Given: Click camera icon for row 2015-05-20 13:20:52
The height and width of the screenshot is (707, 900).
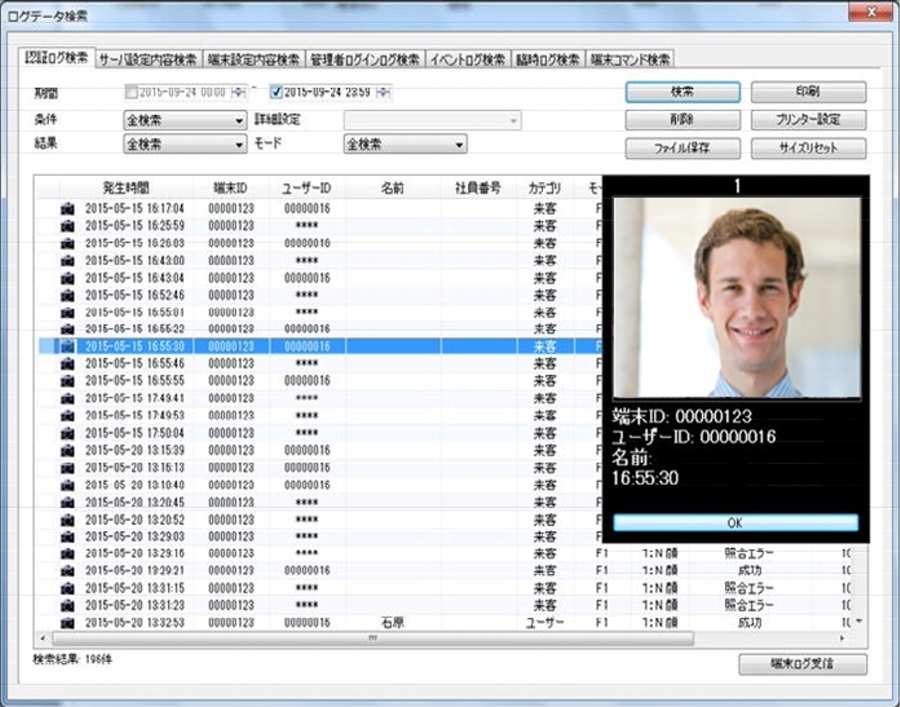Looking at the screenshot, I should (x=67, y=520).
